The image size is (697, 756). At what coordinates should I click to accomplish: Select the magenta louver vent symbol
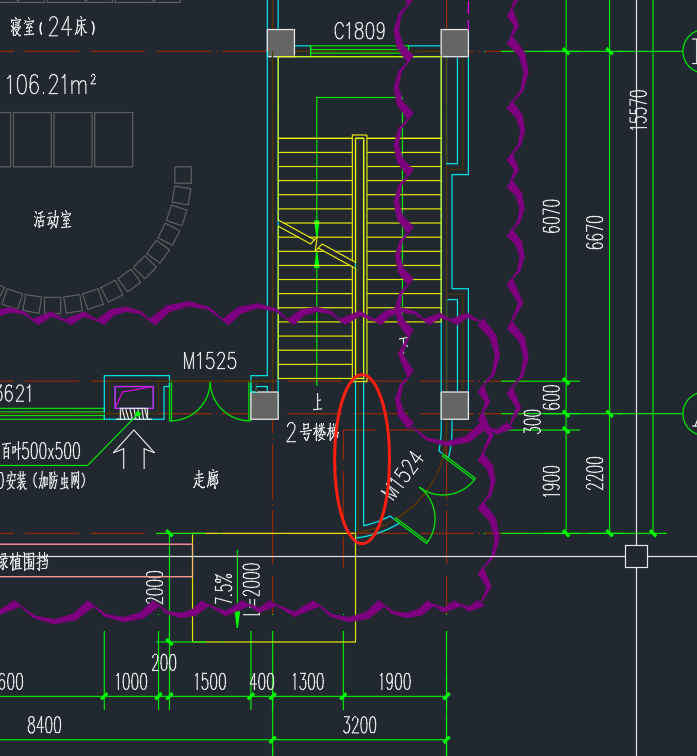(134, 397)
